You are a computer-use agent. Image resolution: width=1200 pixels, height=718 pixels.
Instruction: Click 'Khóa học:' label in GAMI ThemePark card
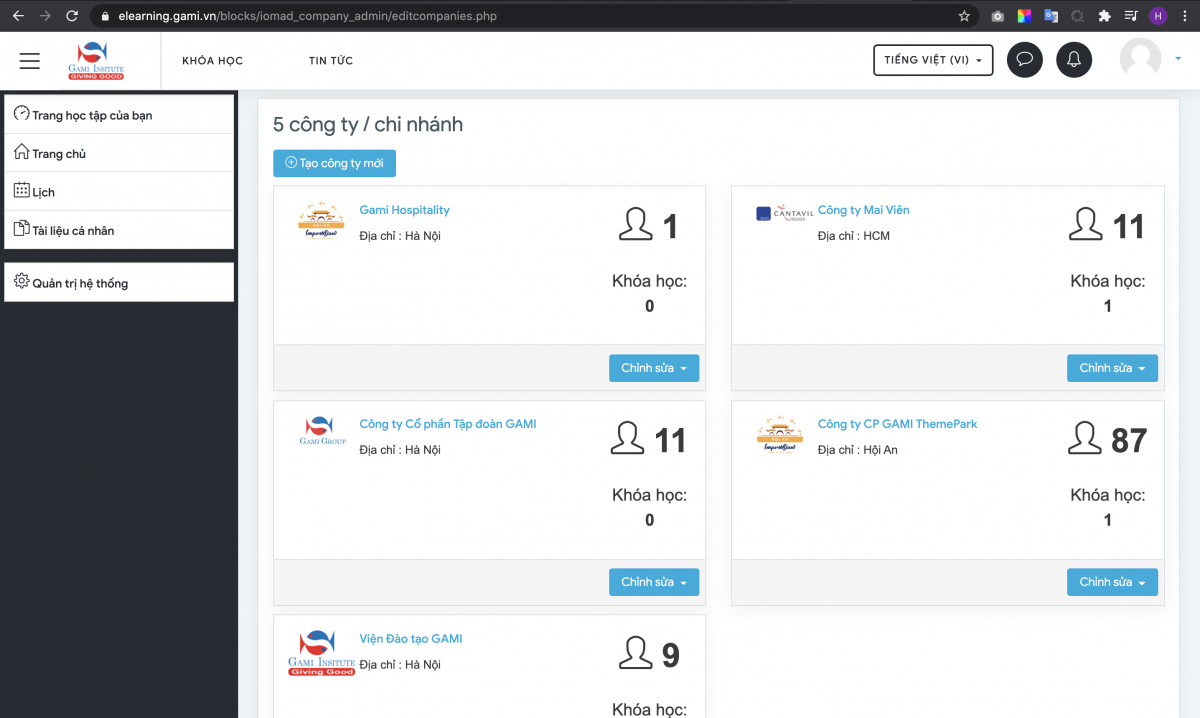[x=1108, y=495]
